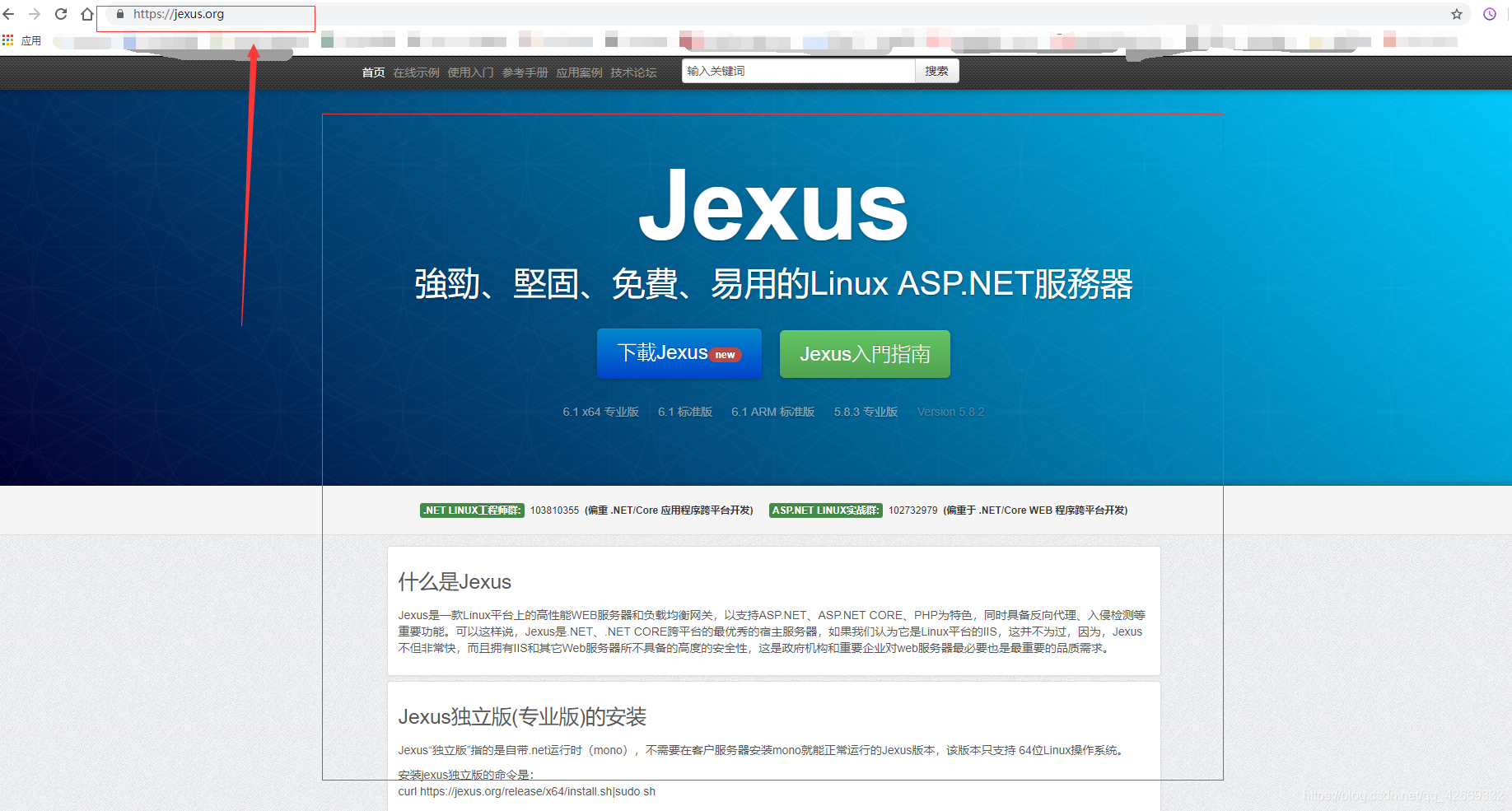Click the 输入关键词 search field
The height and width of the screenshot is (811, 1512).
point(798,71)
